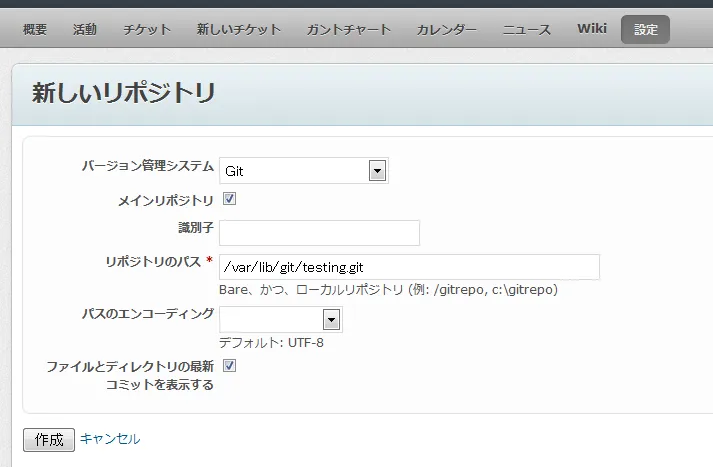Go to the チケット tab
The height and width of the screenshot is (467, 713).
[147, 30]
